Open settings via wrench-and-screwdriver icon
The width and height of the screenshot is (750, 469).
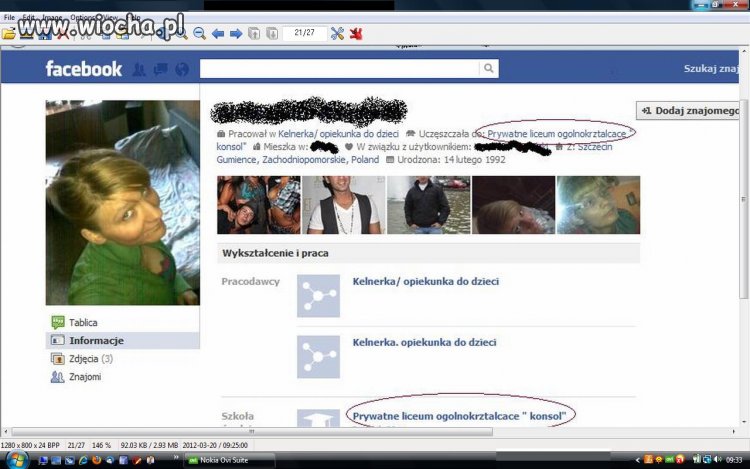coord(337,33)
